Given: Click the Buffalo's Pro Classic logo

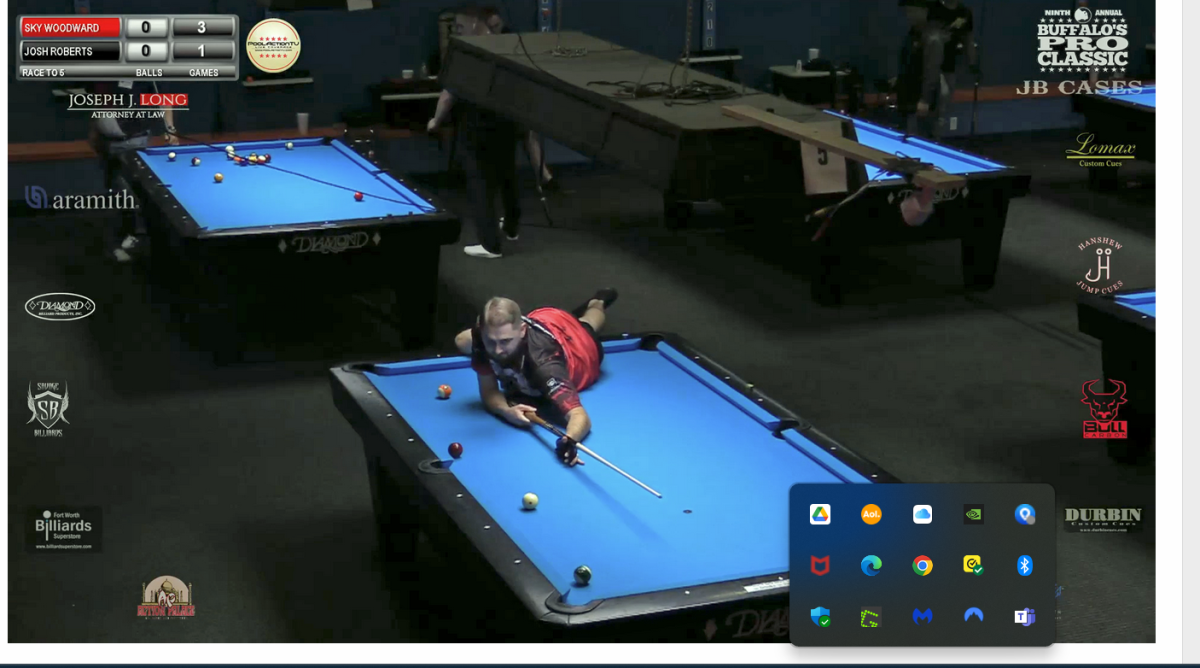Looking at the screenshot, I should 1082,42.
